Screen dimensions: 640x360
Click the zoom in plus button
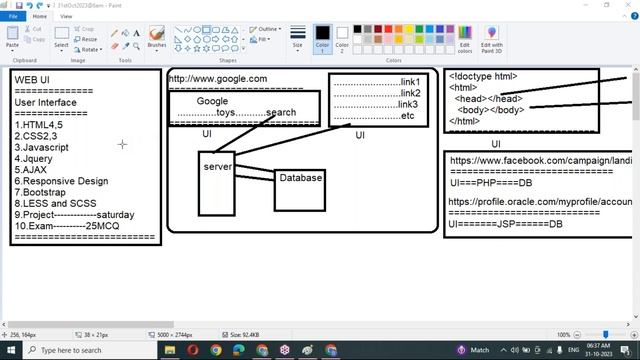[x=634, y=335]
